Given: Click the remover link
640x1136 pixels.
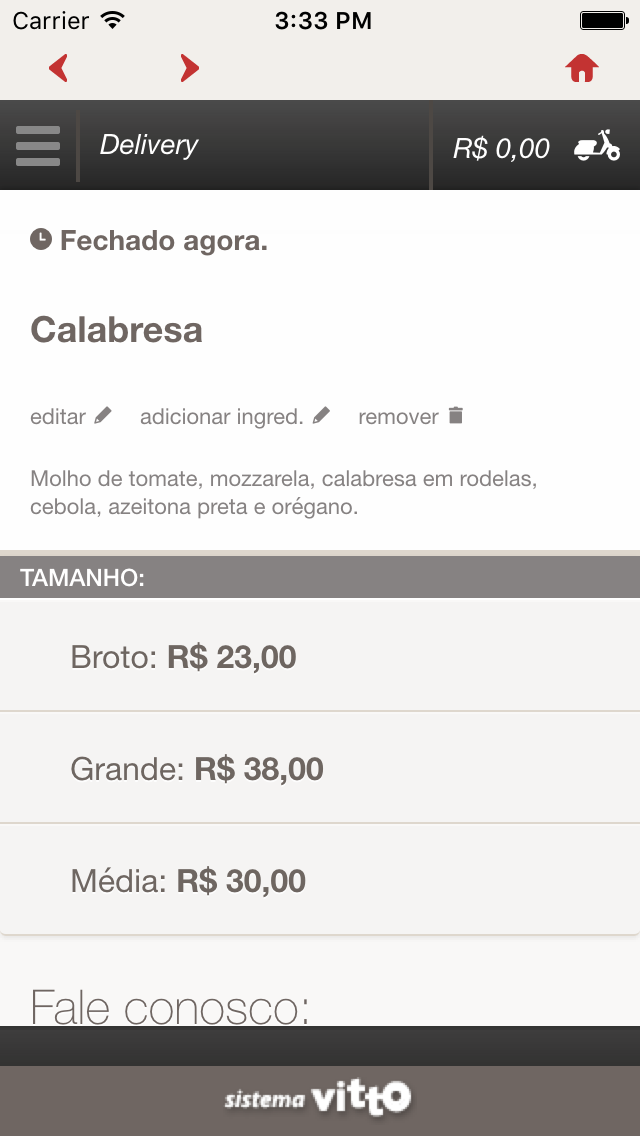Looking at the screenshot, I should pos(400,414).
